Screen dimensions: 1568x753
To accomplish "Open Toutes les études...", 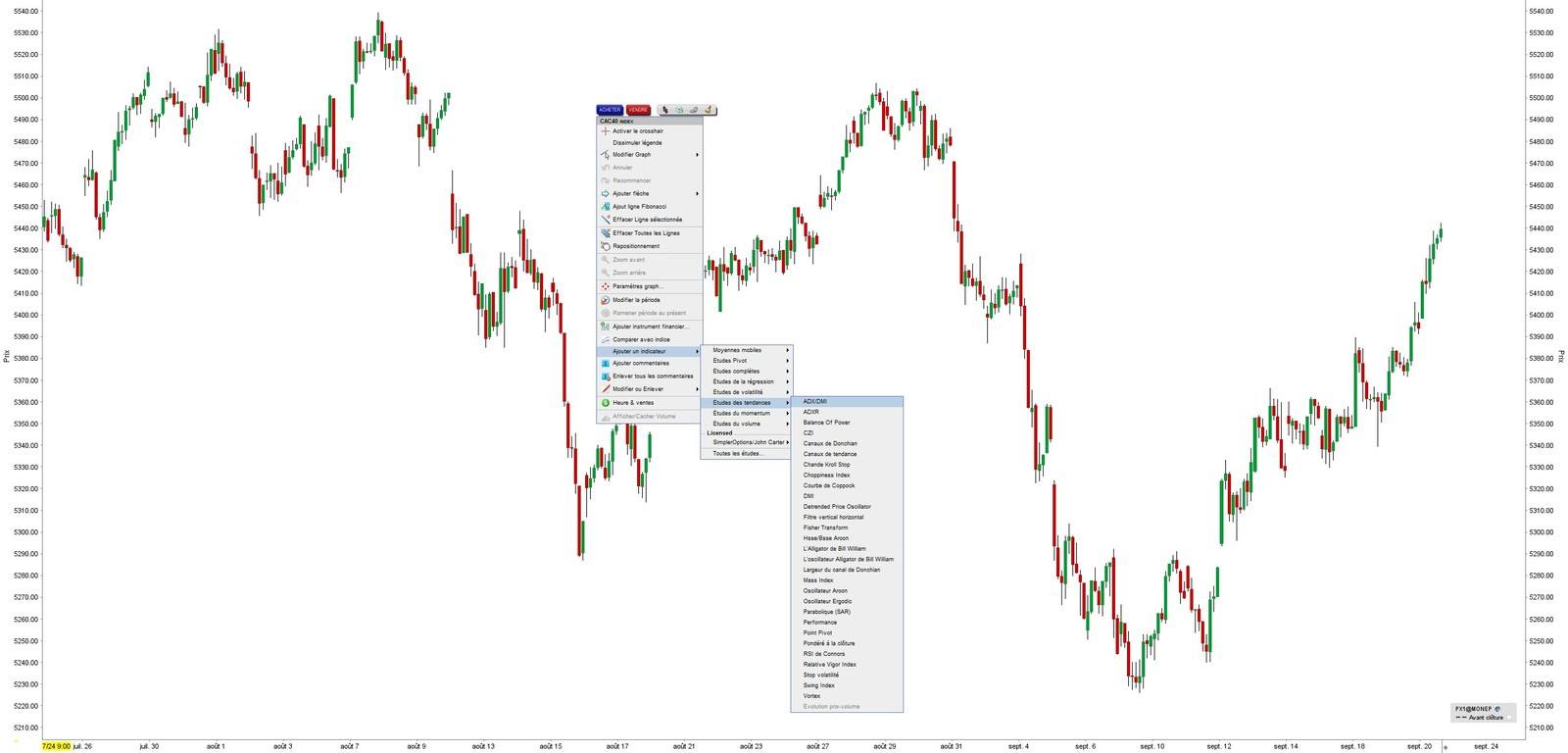I will click(x=746, y=454).
